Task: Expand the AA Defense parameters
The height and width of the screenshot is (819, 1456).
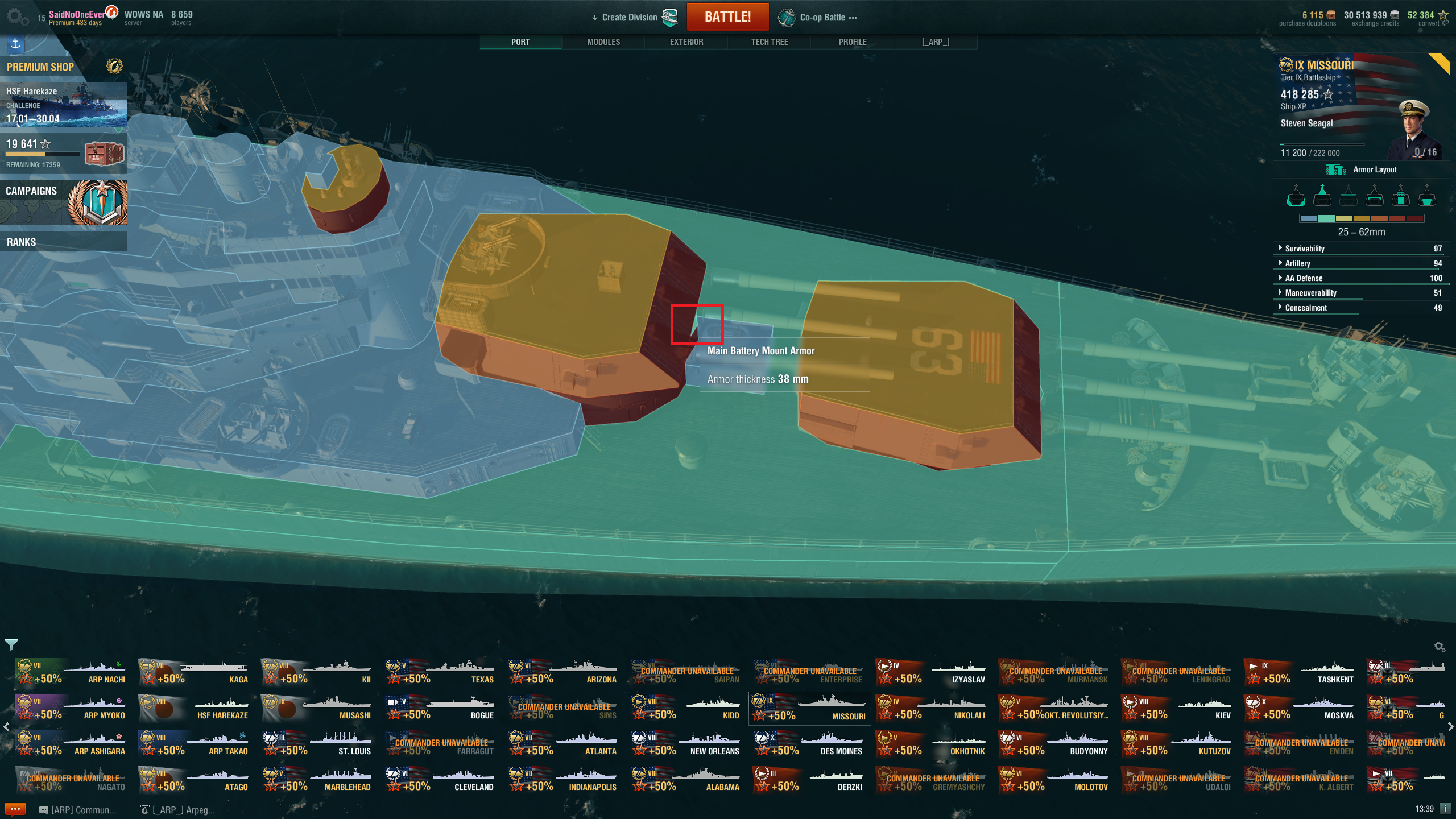Action: tap(1360, 278)
